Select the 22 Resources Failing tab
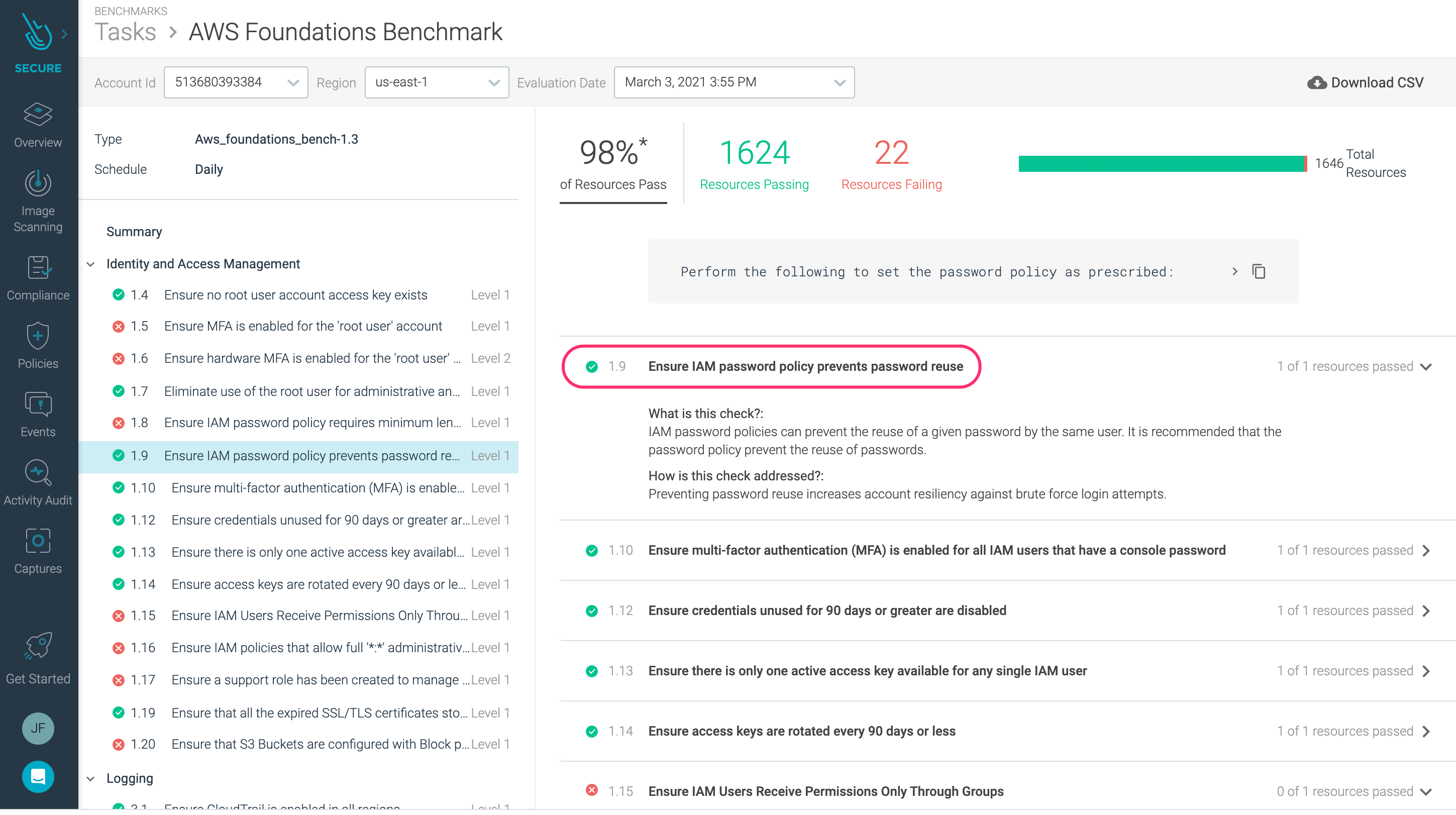 891,164
